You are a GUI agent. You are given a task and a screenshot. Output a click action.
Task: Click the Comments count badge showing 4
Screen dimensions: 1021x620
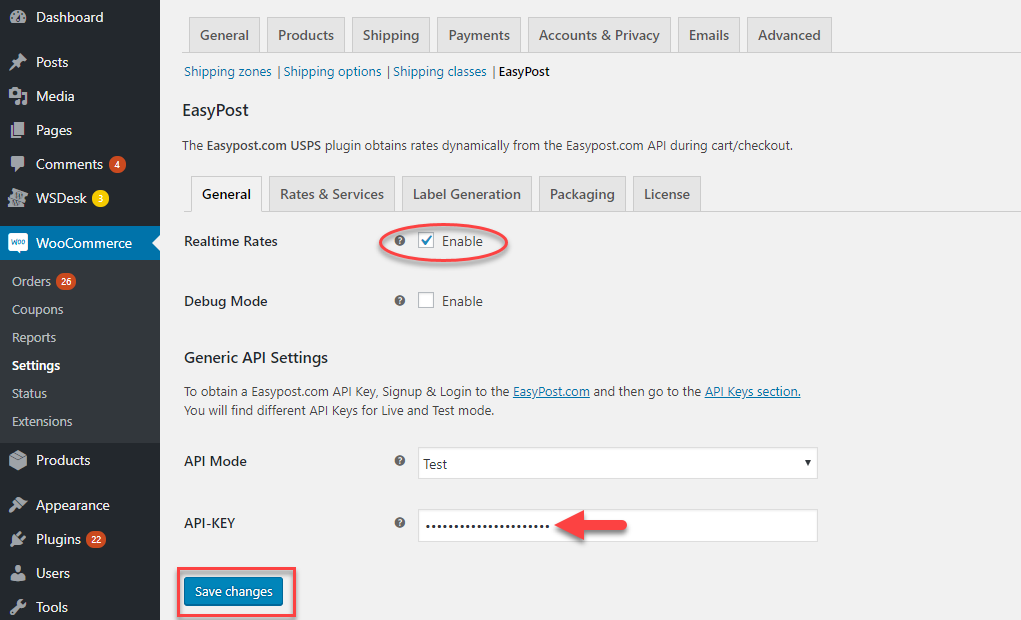click(x=117, y=165)
